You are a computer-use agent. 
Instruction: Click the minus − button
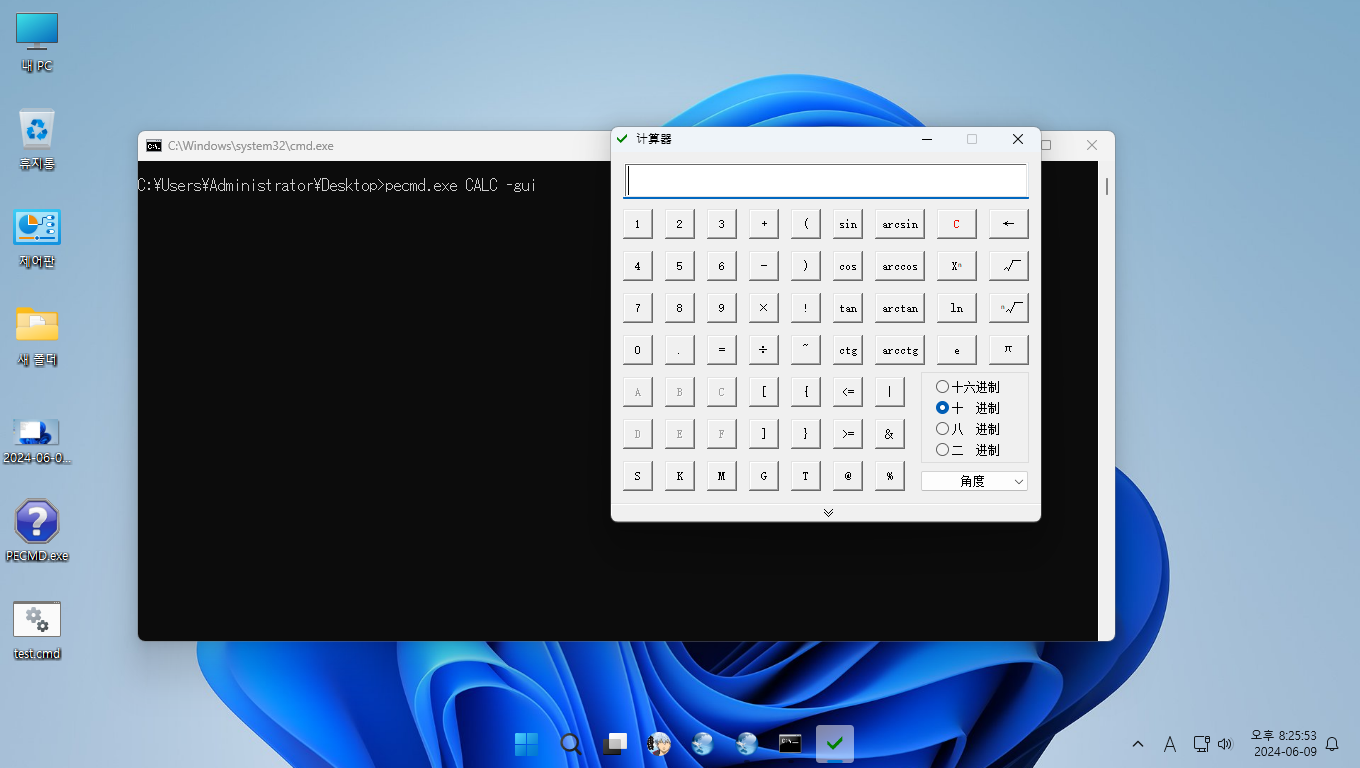763,266
